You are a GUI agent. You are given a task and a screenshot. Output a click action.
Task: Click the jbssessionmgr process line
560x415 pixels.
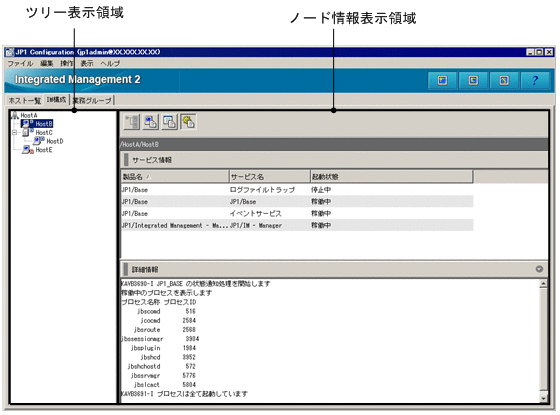coord(160,339)
